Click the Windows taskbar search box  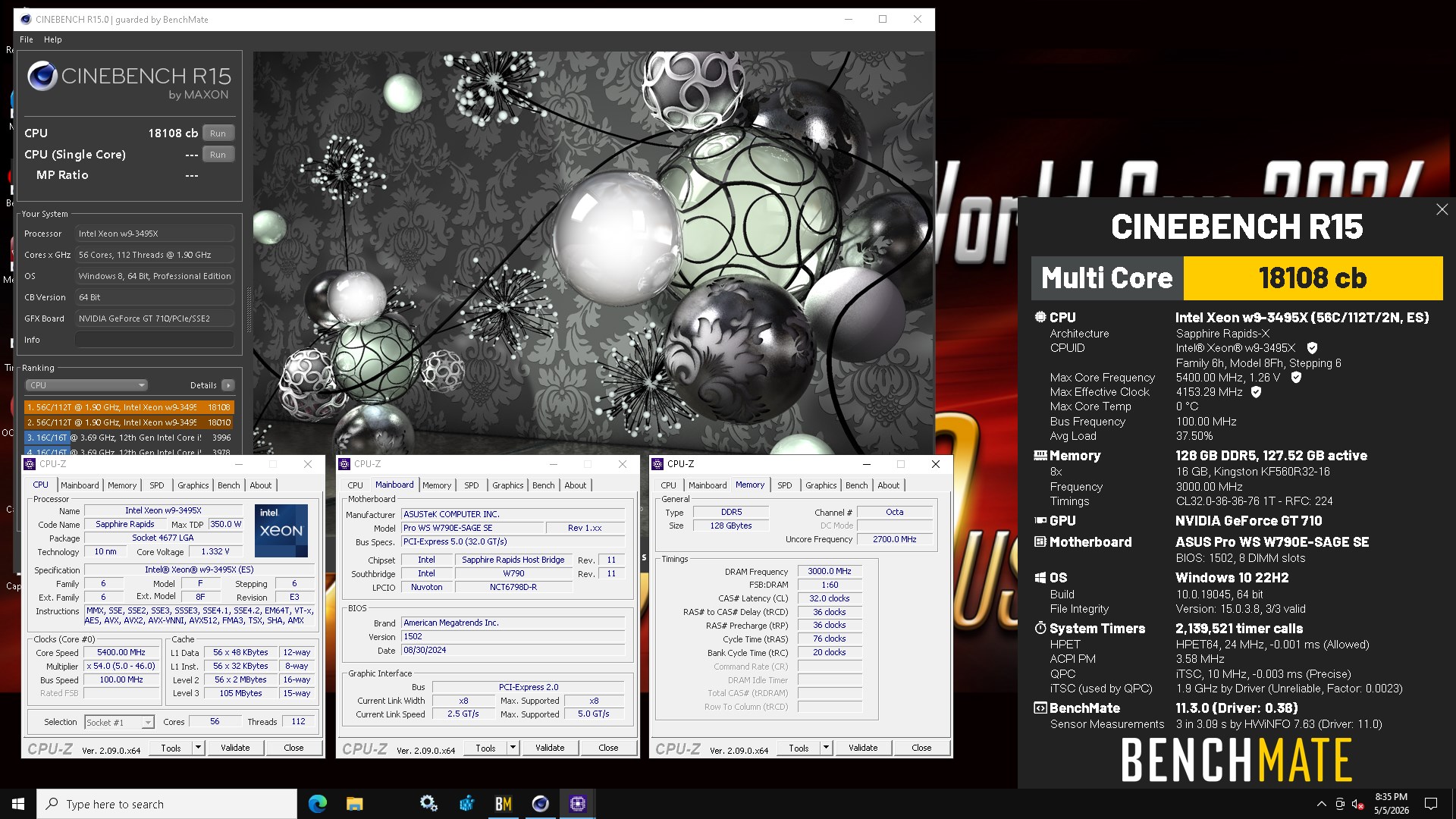click(167, 804)
